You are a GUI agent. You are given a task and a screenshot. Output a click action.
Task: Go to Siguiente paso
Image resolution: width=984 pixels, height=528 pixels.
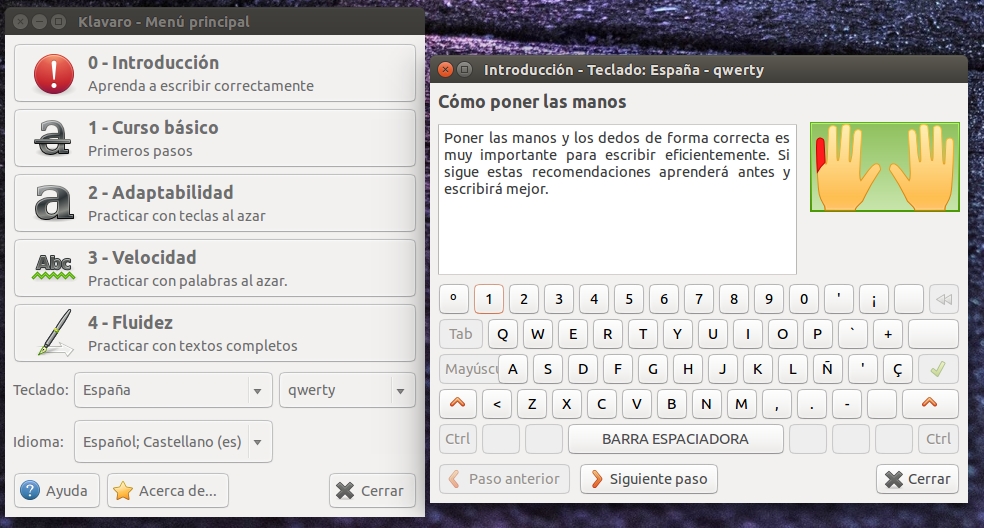649,479
